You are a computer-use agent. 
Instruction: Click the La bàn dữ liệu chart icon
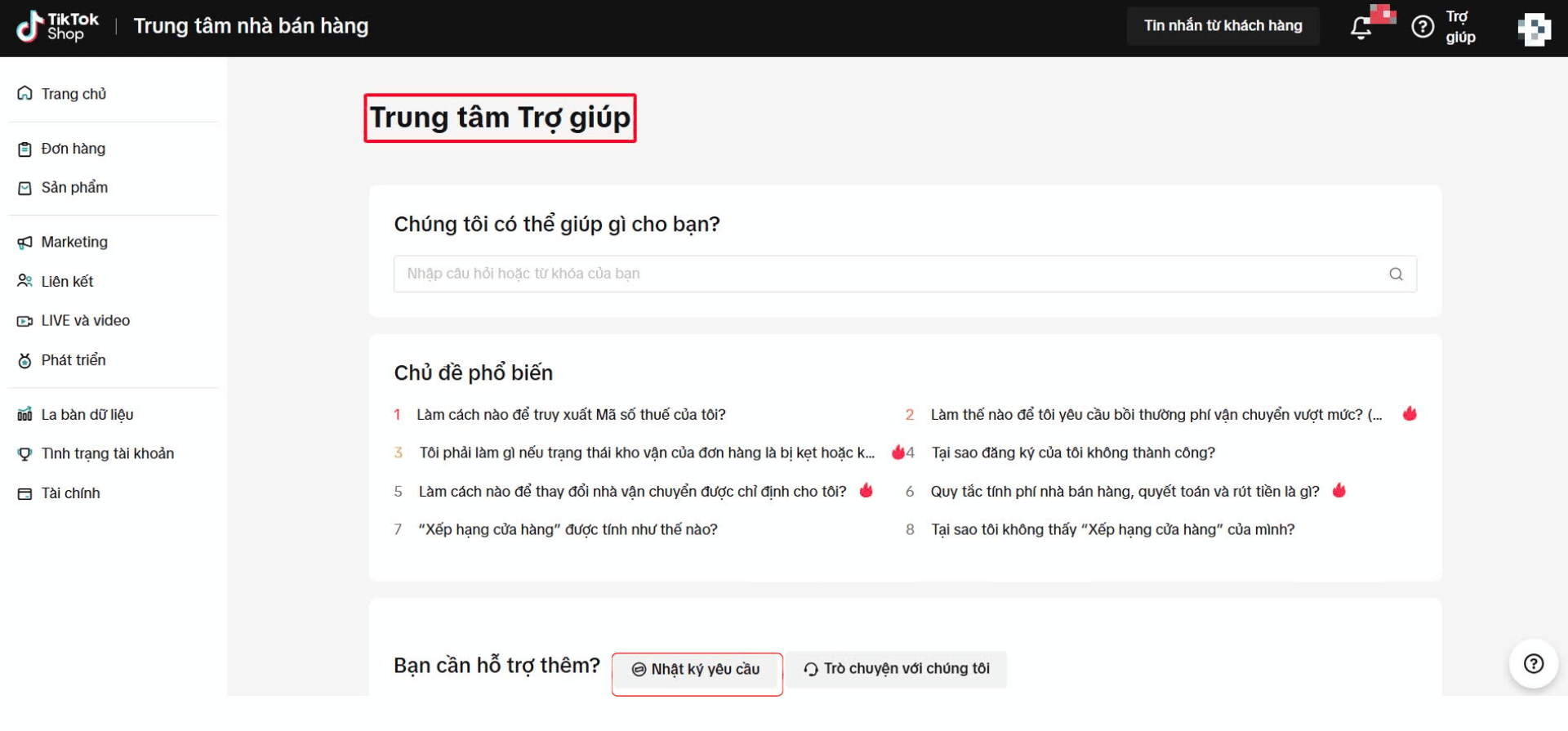[x=25, y=415]
